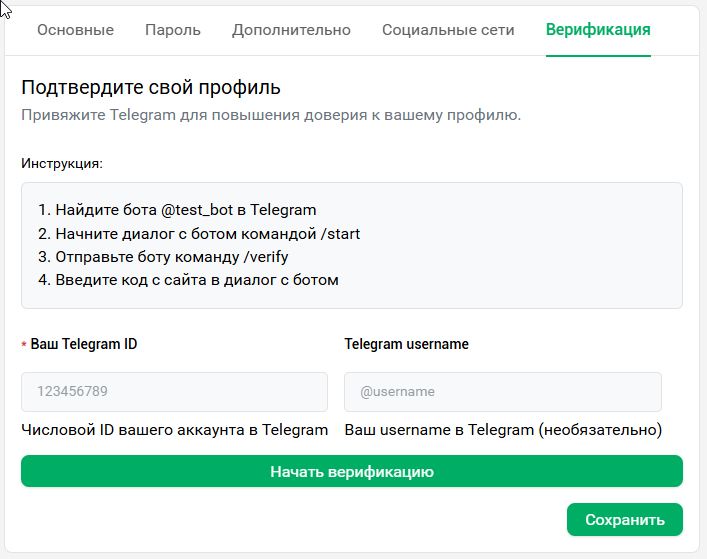
Task: Click the Привяжите Telegram description text
Action: click(270, 115)
